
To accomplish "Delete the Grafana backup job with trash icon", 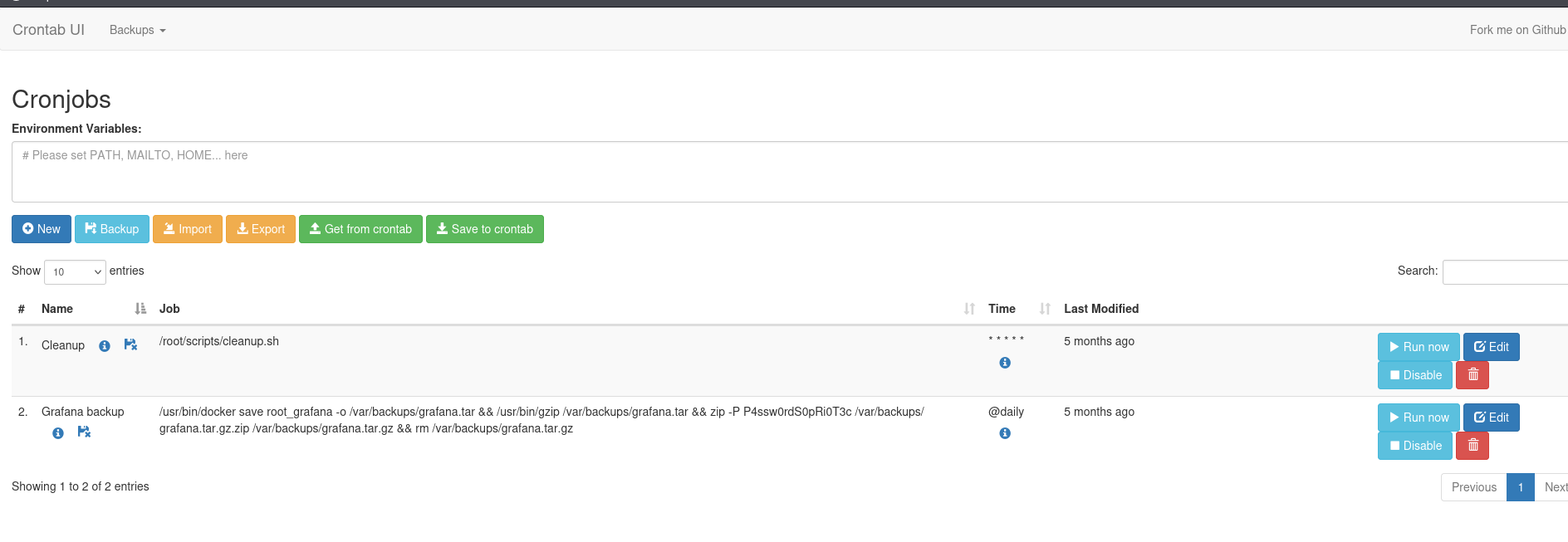I will coord(1472,446).
